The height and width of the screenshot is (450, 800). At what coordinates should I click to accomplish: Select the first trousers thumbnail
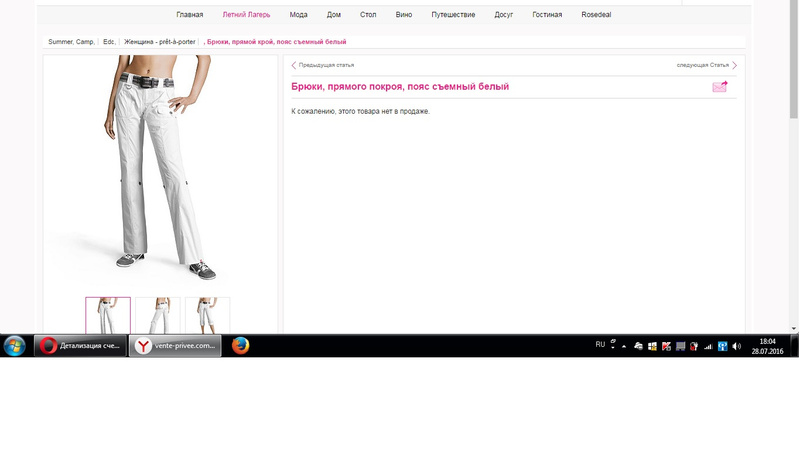point(108,316)
